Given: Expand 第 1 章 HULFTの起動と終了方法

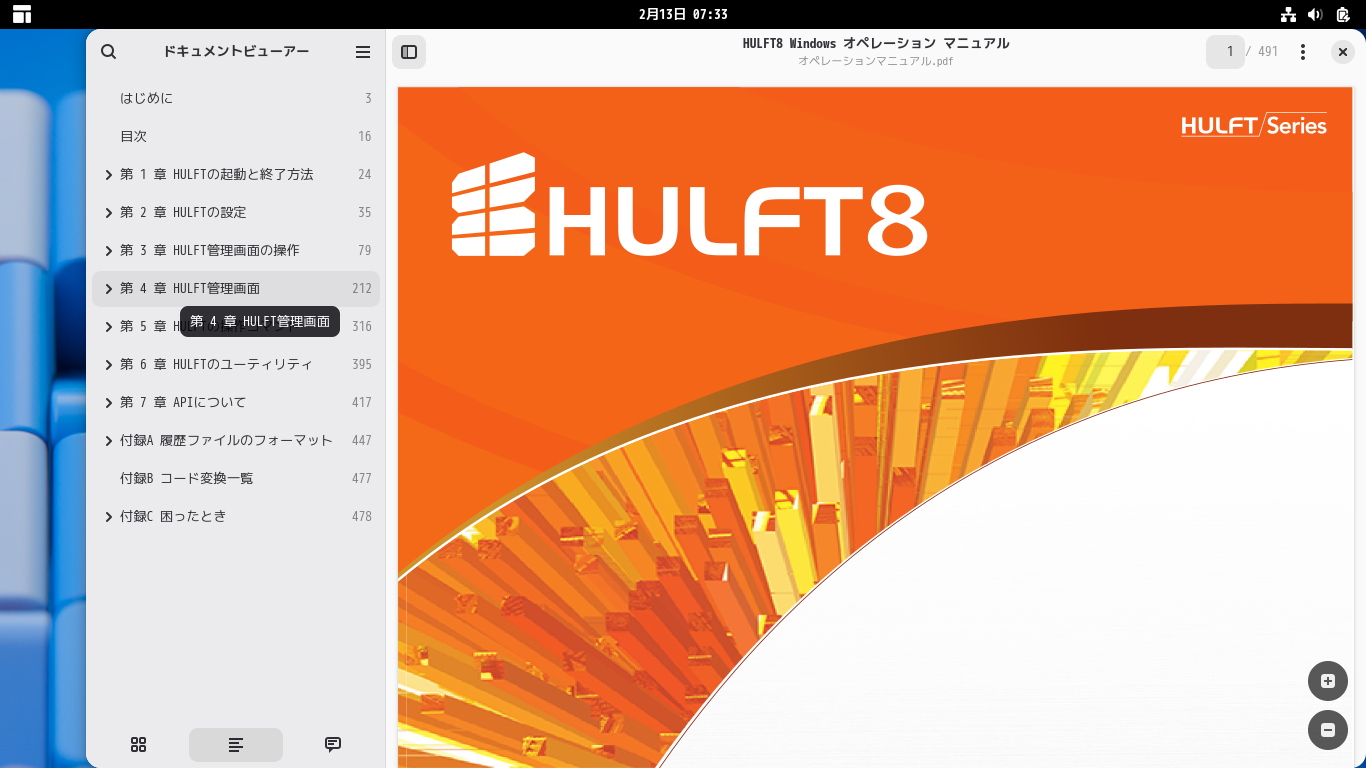Looking at the screenshot, I should tap(108, 175).
